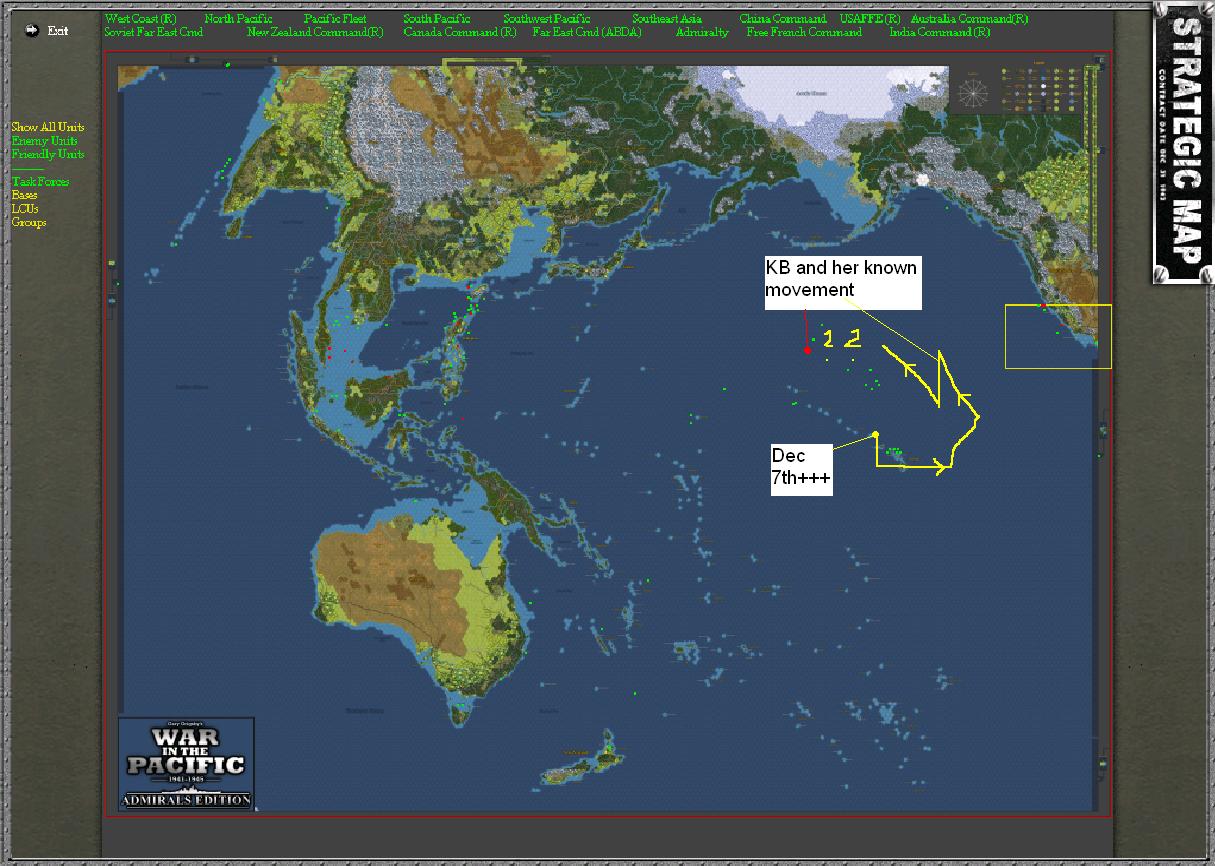Choose New Zealand Command(R) filter

315,32
